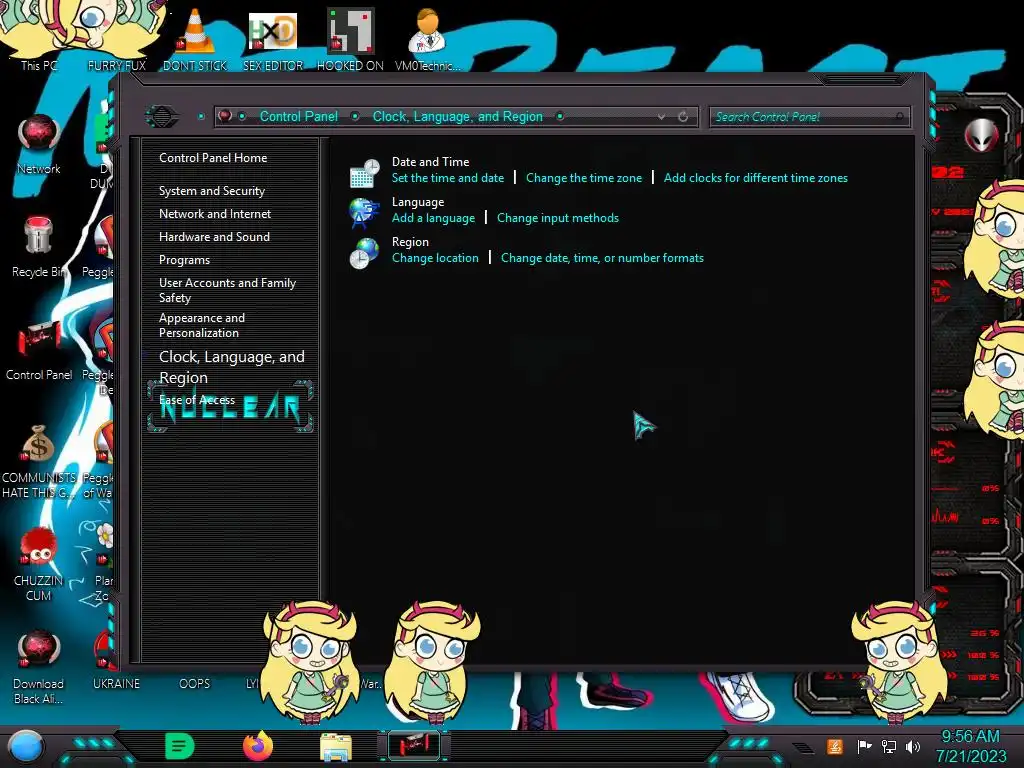Go to System and Security
This screenshot has height=768, width=1024.
click(212, 191)
